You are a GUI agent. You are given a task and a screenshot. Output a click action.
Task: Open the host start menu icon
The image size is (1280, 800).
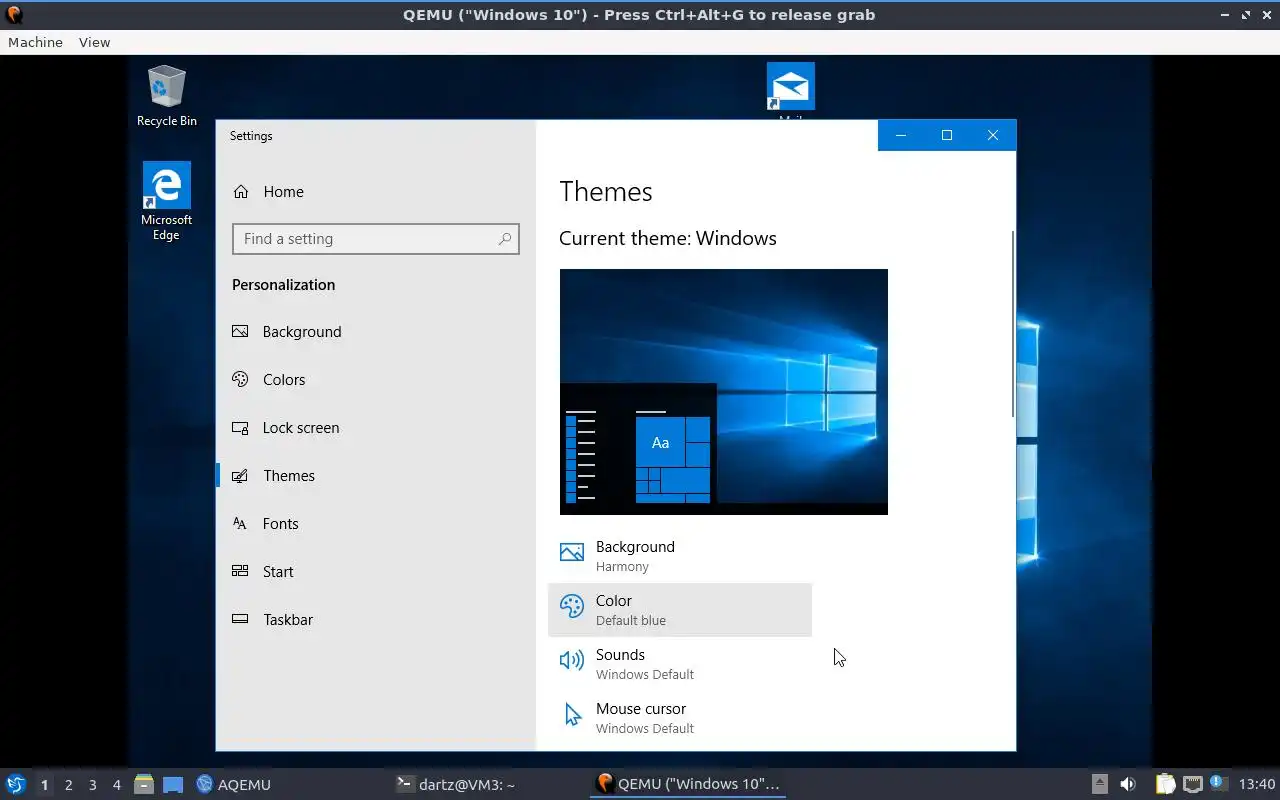click(15, 784)
